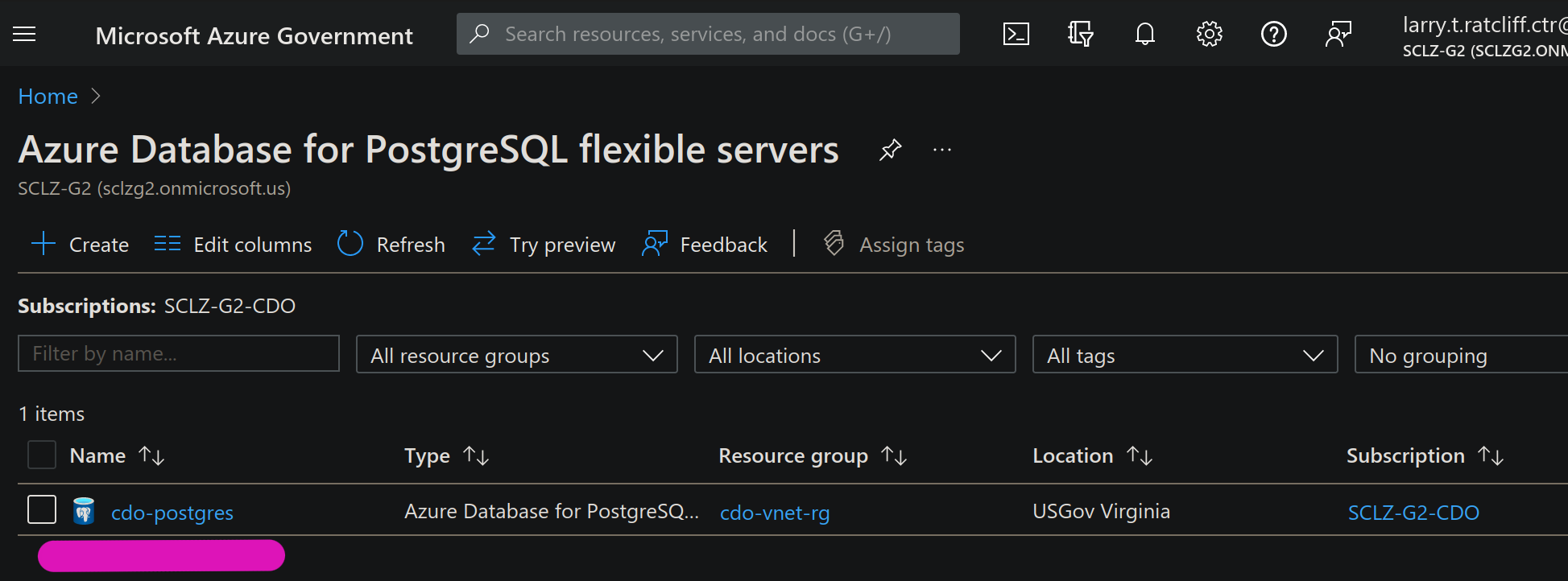This screenshot has width=1568, height=581.
Task: Check the cdo-postgres row checkbox
Action: [42, 509]
